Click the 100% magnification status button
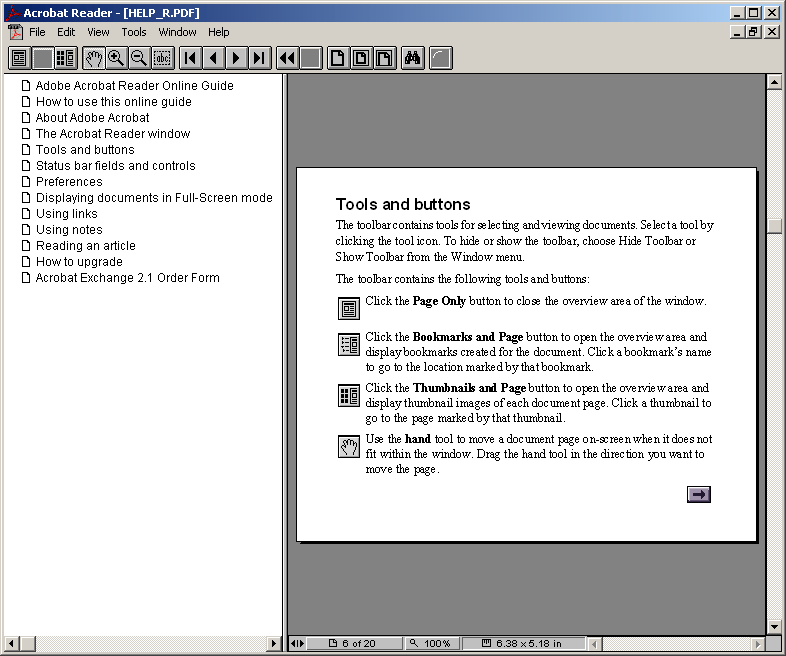The image size is (786, 656). [431, 643]
